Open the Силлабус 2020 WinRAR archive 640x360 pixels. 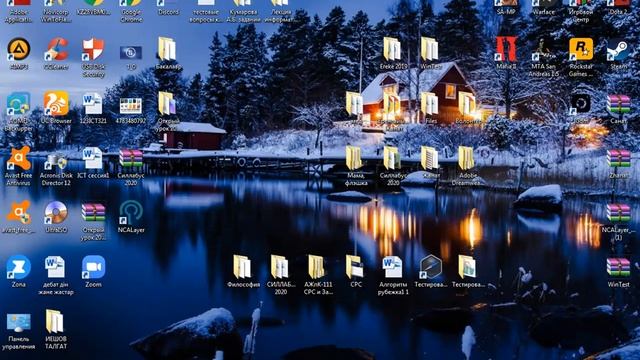click(x=131, y=158)
